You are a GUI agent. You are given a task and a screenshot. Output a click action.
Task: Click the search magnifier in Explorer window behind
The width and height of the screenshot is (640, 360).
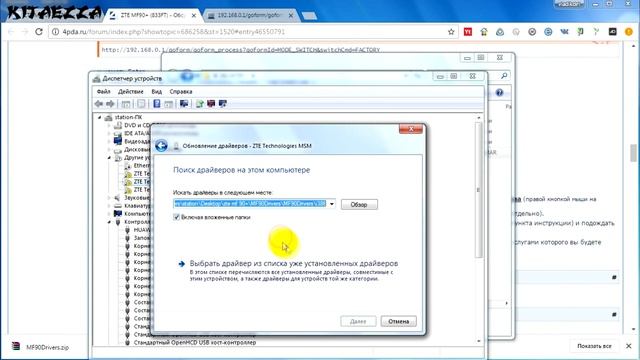504,76
